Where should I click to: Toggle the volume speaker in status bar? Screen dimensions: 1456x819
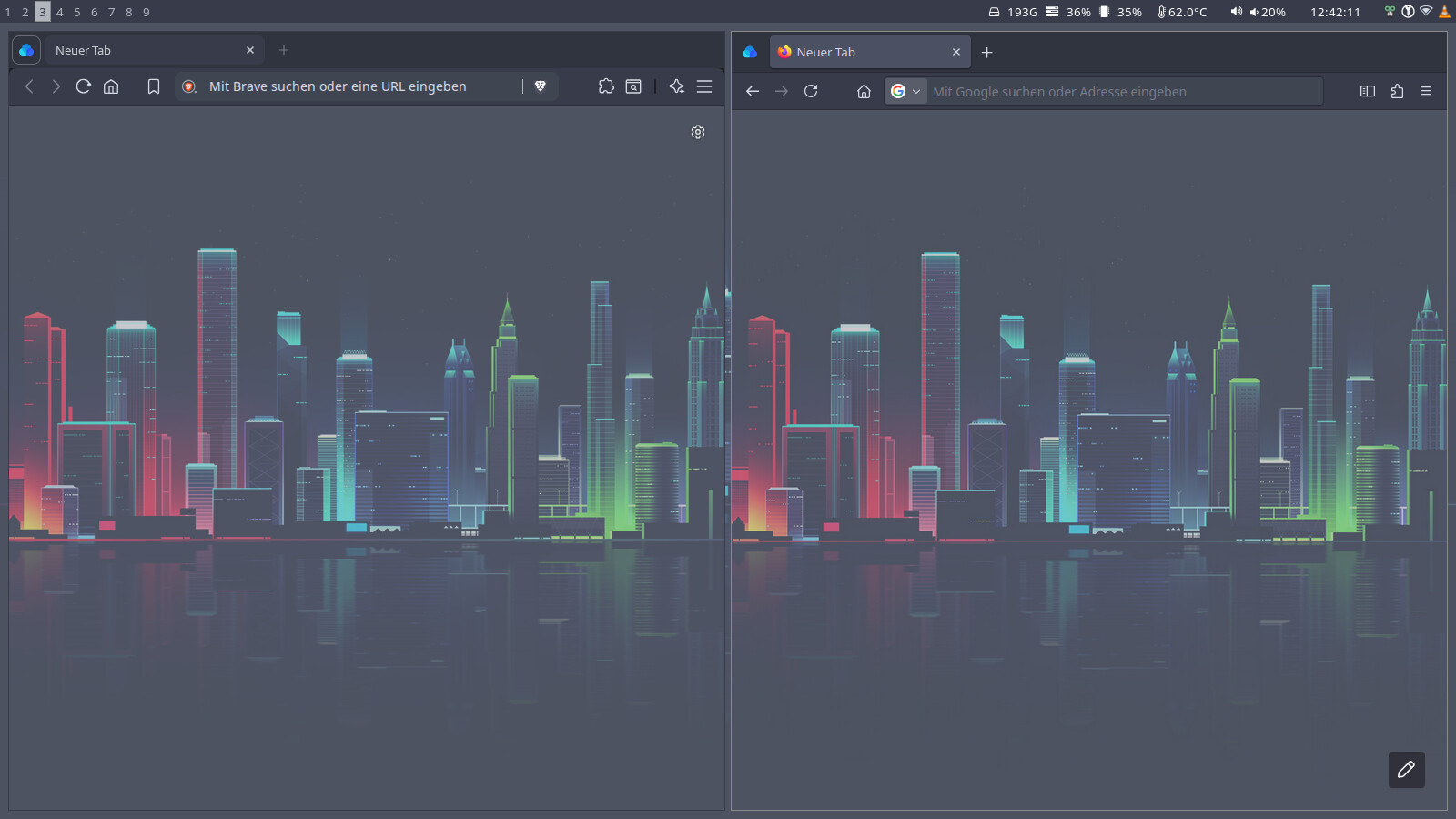pos(1236,12)
